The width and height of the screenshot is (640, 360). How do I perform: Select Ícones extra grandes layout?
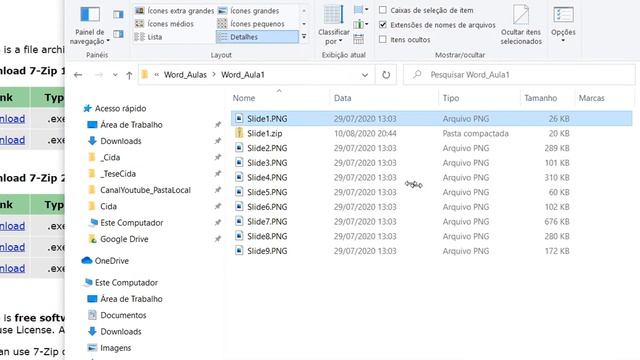(174, 11)
